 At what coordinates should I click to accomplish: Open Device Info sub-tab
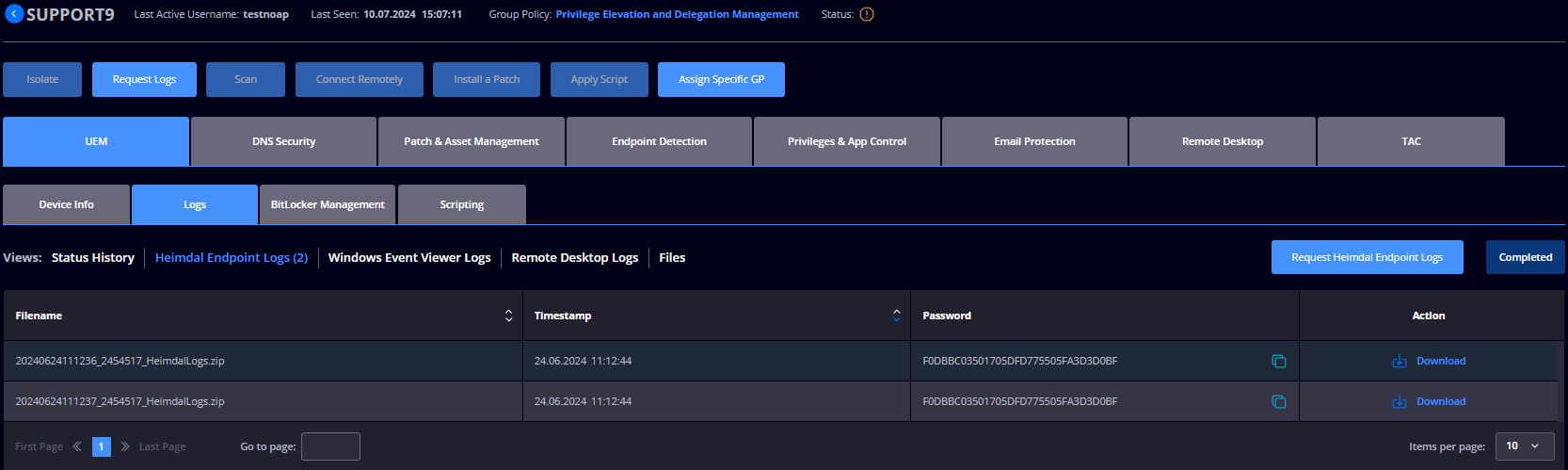click(x=66, y=204)
